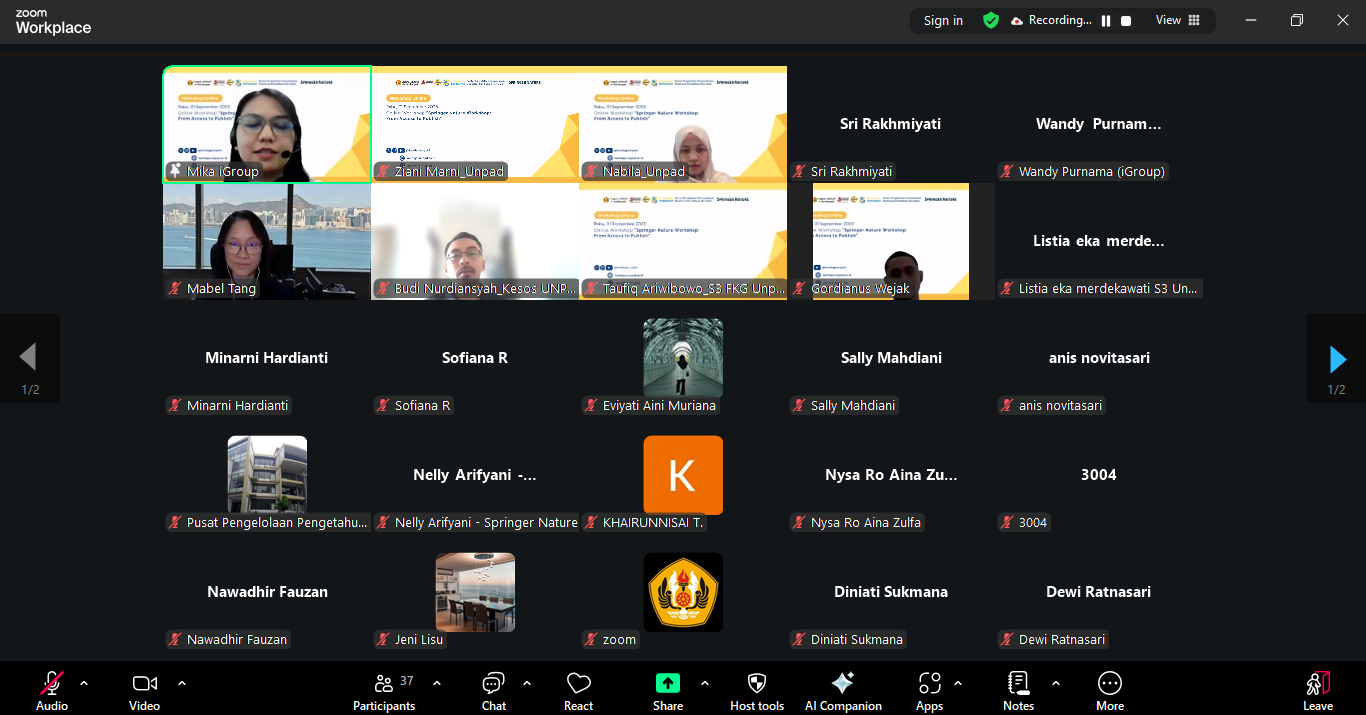
Task: Open the React heart menu
Action: point(578,683)
